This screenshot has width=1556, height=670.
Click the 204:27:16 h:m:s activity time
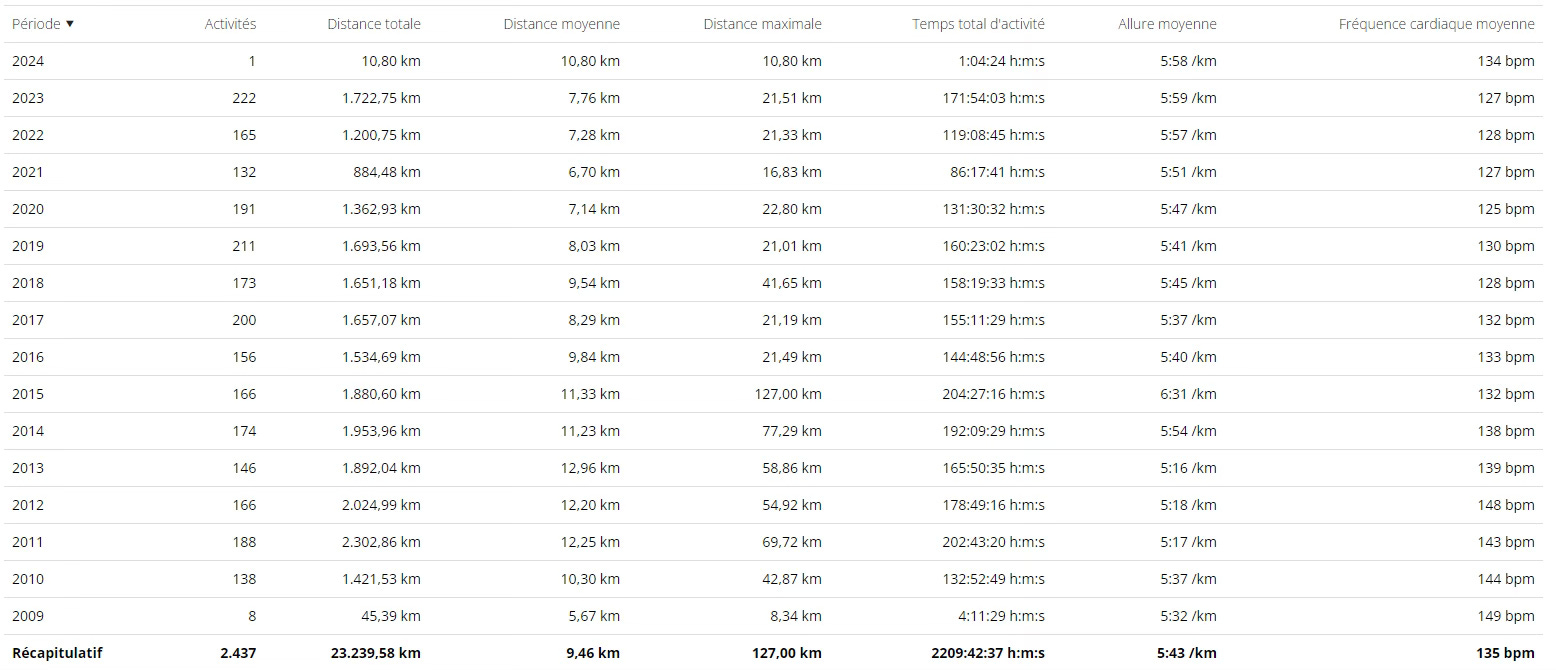point(993,394)
